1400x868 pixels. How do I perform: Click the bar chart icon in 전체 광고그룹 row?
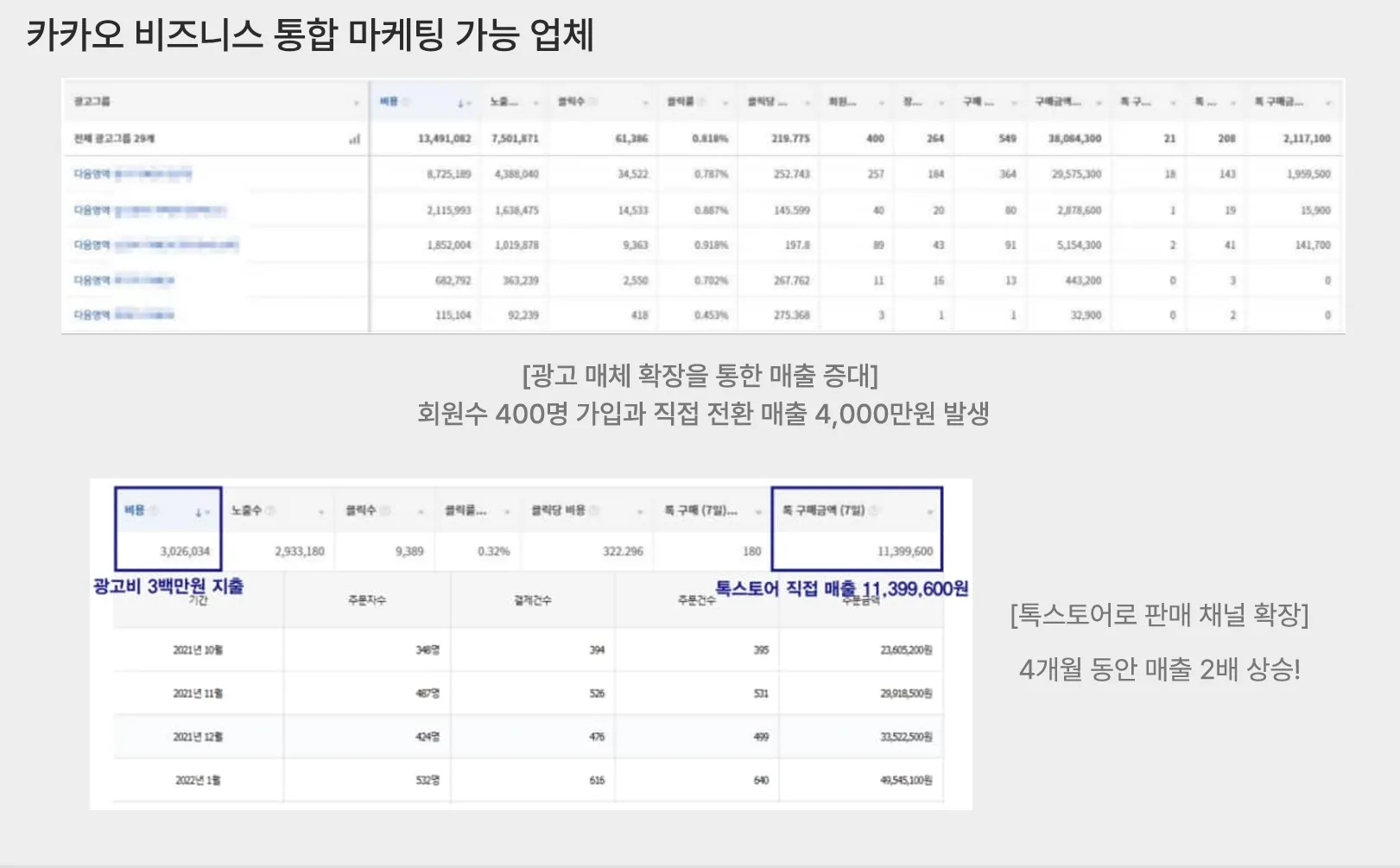click(354, 138)
